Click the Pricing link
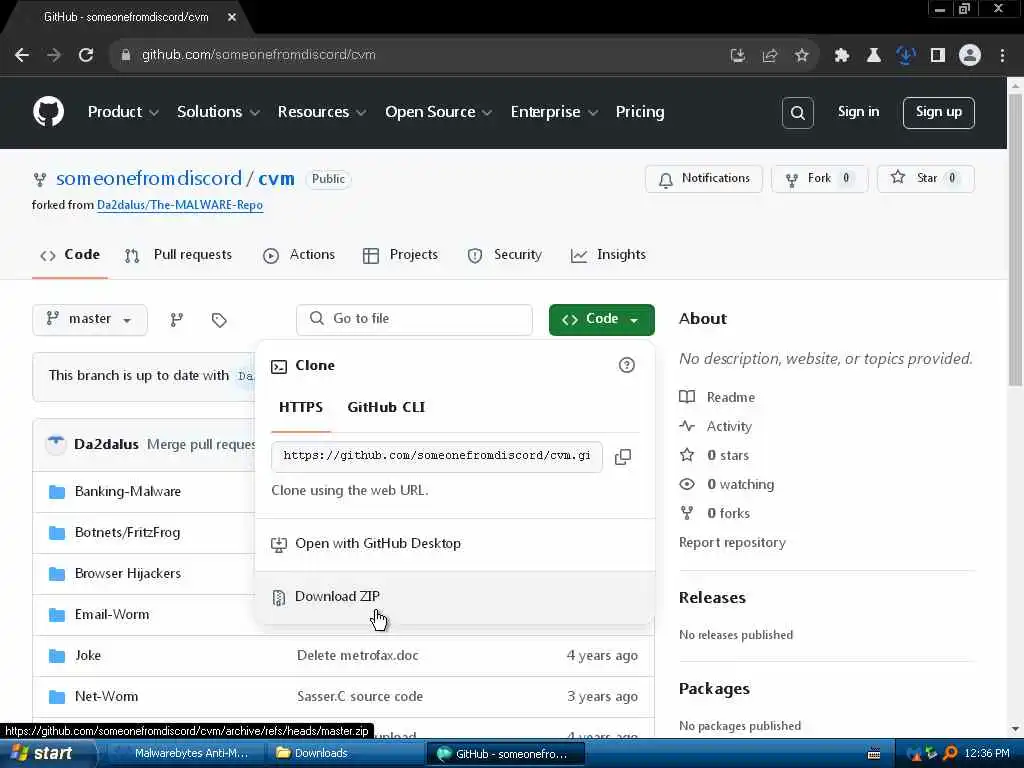 640,112
